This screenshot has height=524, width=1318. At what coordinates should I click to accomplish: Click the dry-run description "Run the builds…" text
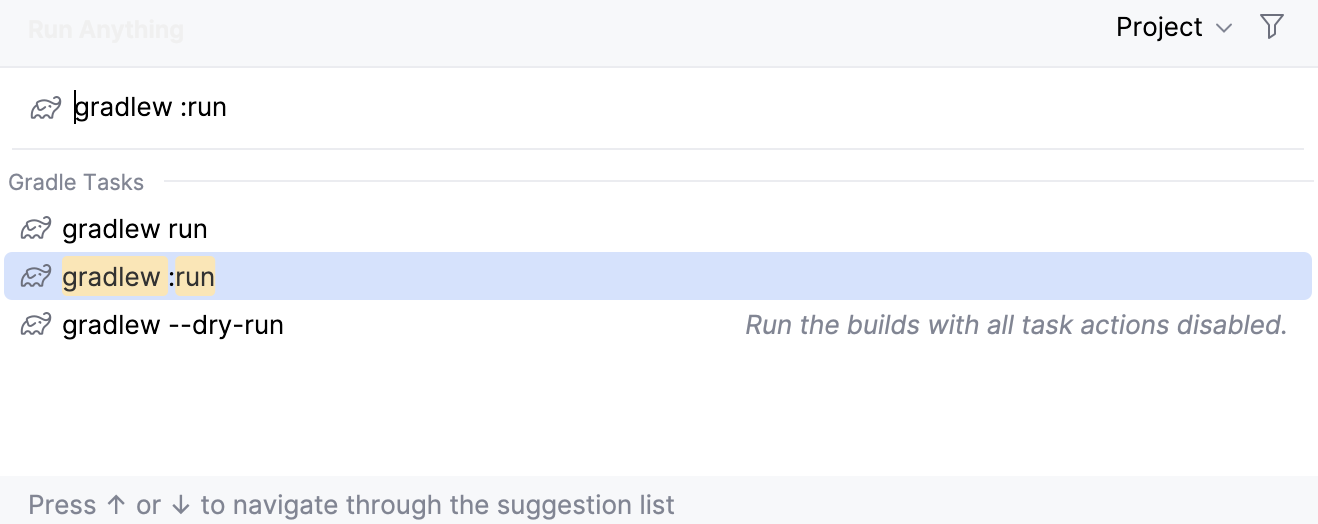(x=1016, y=325)
